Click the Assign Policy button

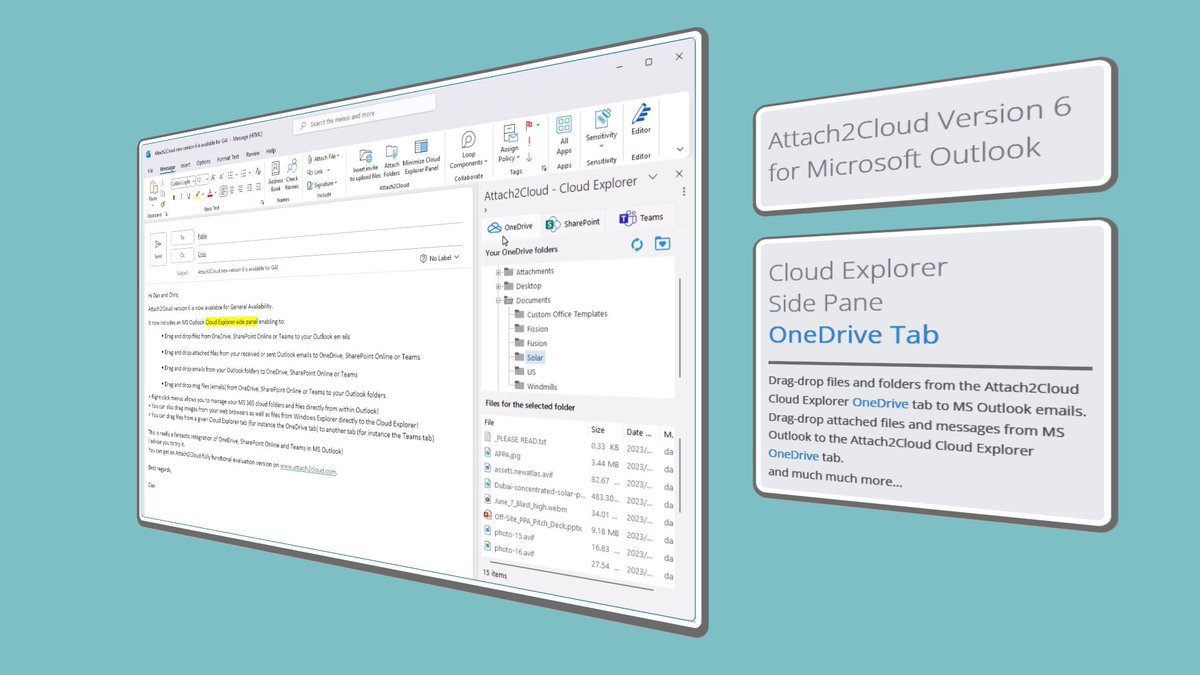(x=509, y=142)
